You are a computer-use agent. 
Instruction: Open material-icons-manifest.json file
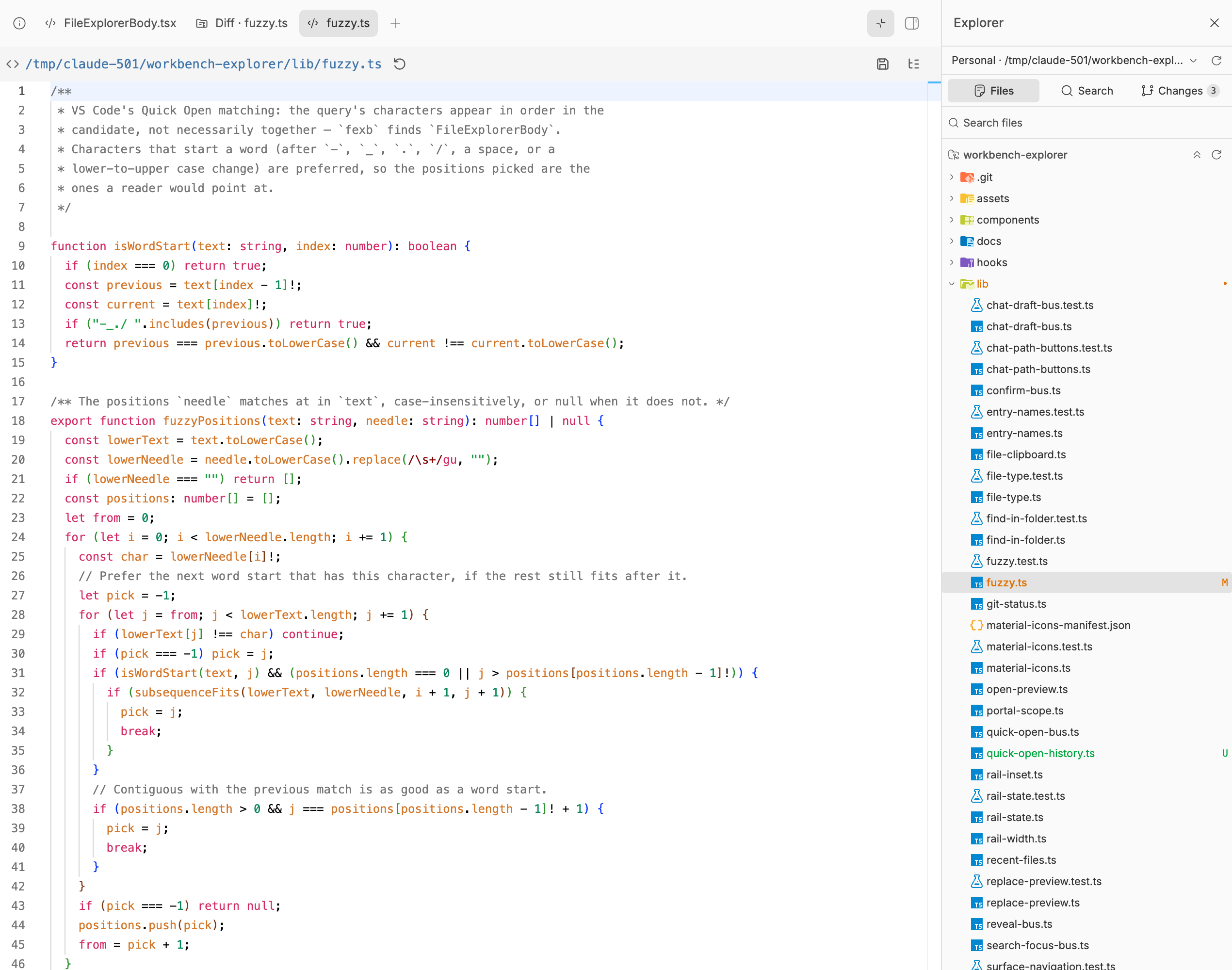coord(1086,625)
